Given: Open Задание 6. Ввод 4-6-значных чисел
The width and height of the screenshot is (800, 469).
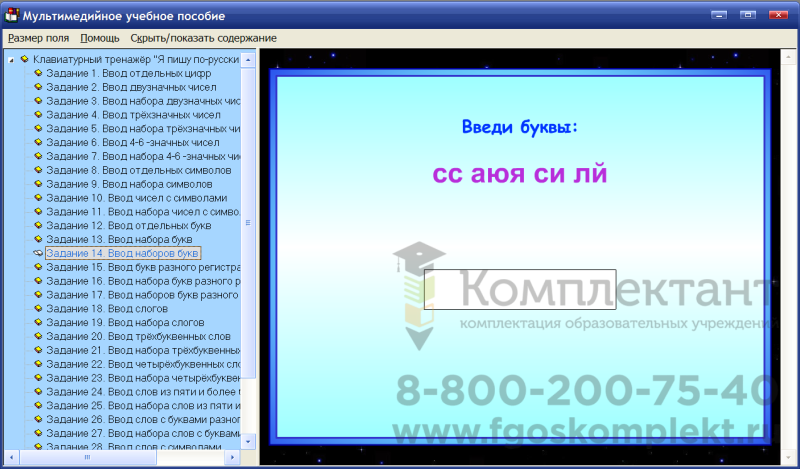Looking at the screenshot, I should click(133, 142).
